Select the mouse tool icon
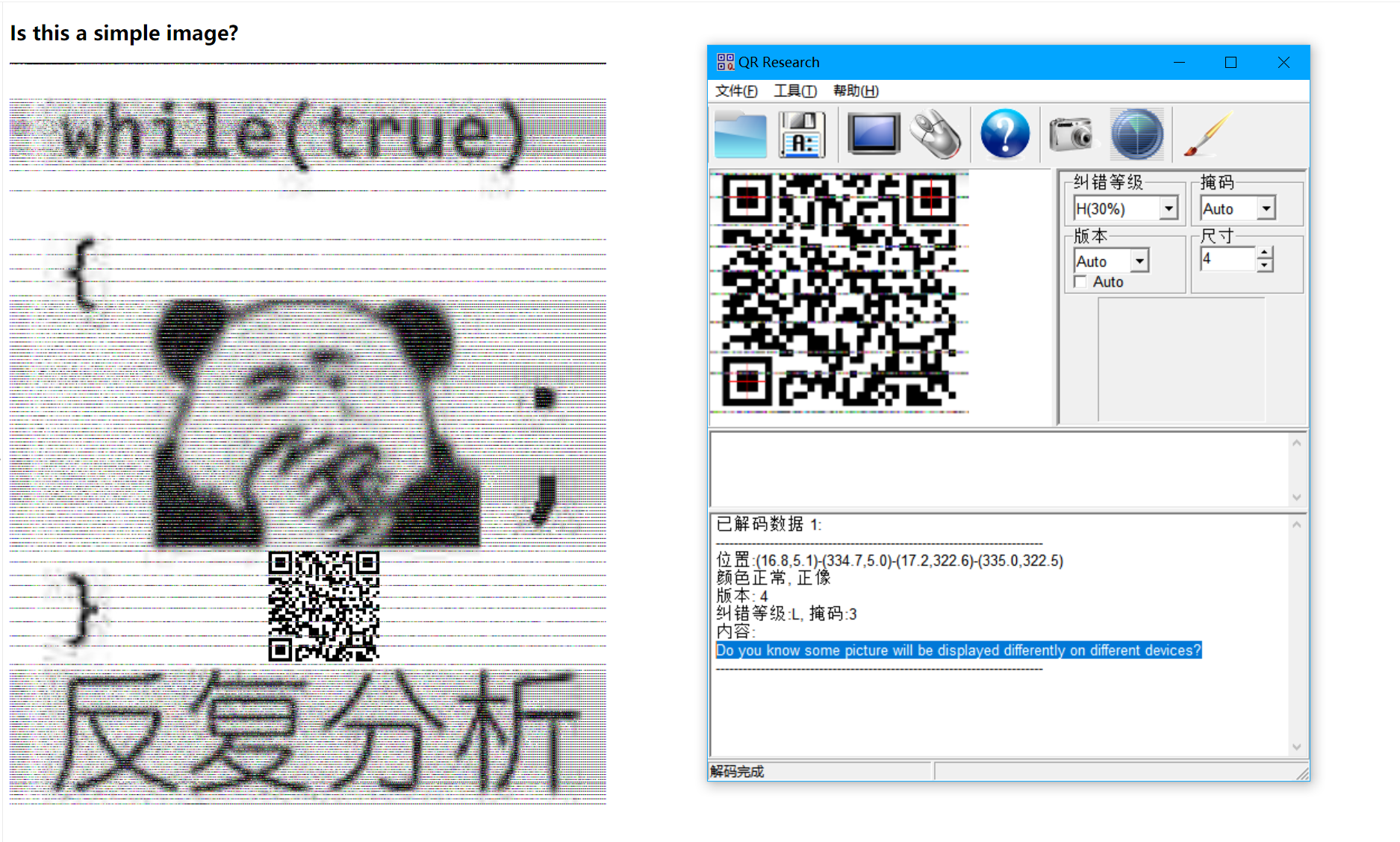 click(x=936, y=134)
